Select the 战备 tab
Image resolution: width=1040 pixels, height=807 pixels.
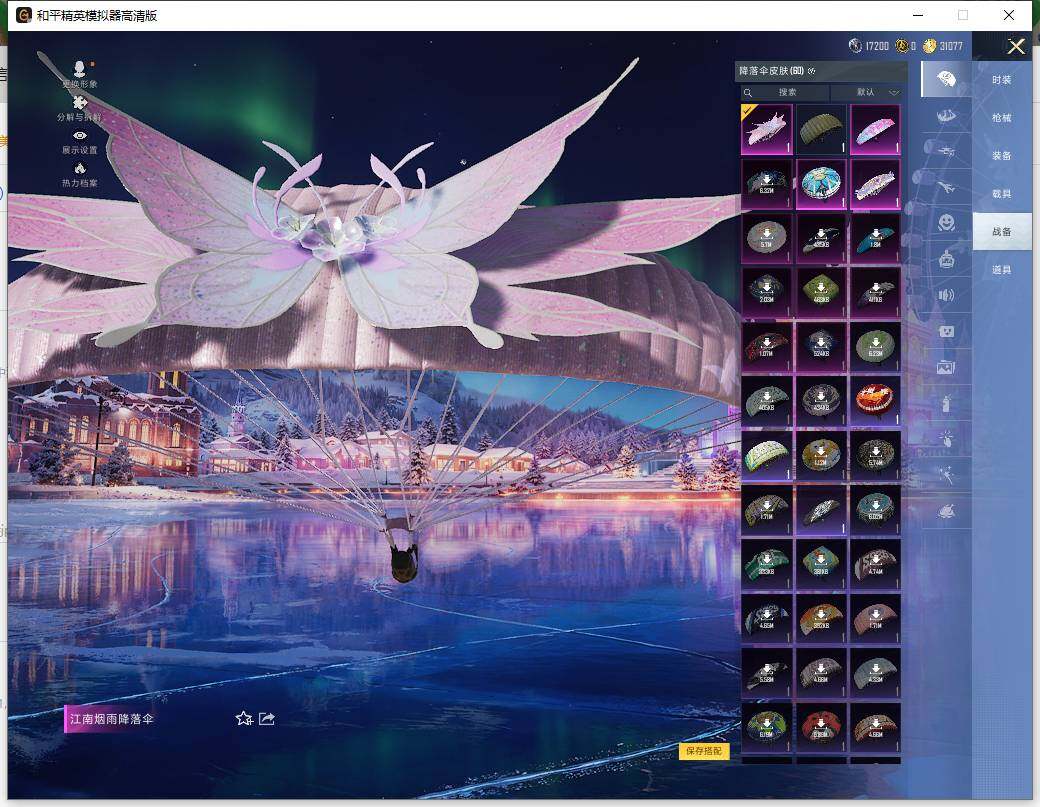click(1002, 231)
